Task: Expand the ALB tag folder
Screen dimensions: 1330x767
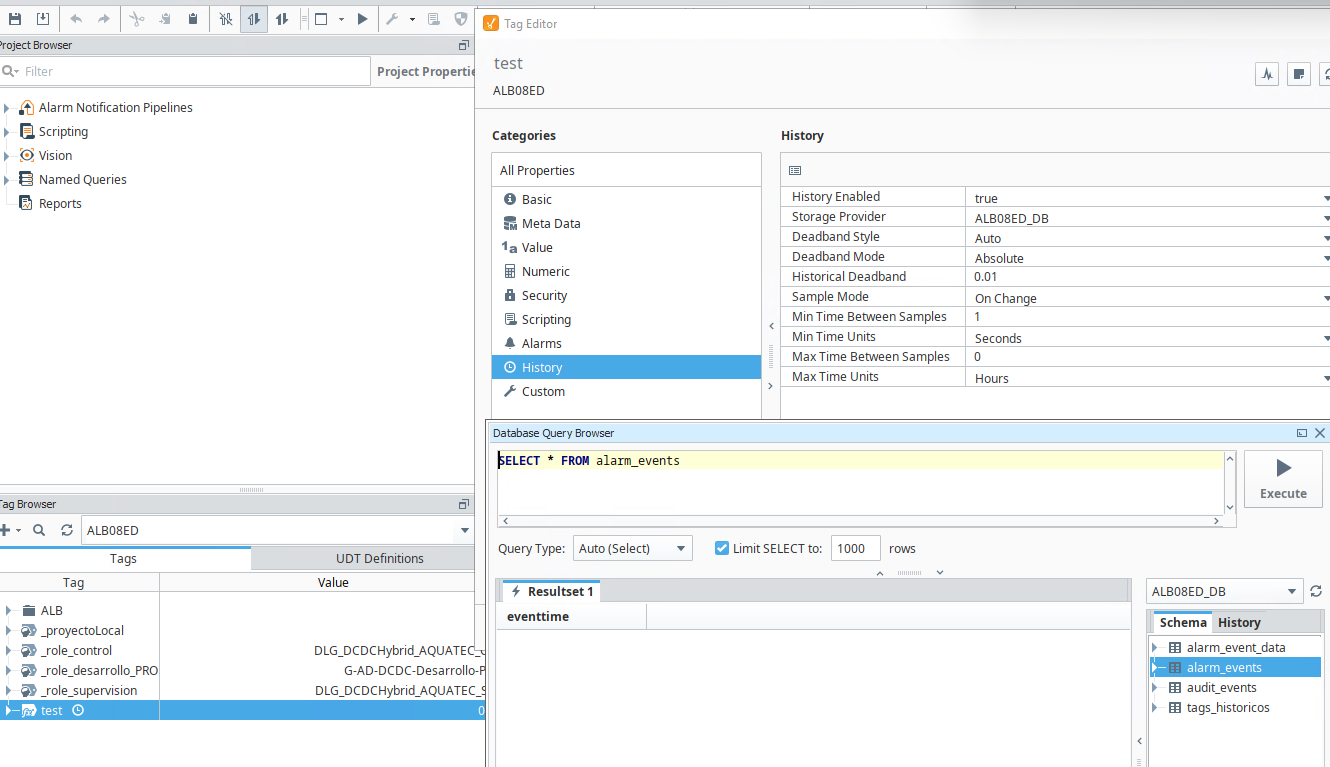Action: 8,611
